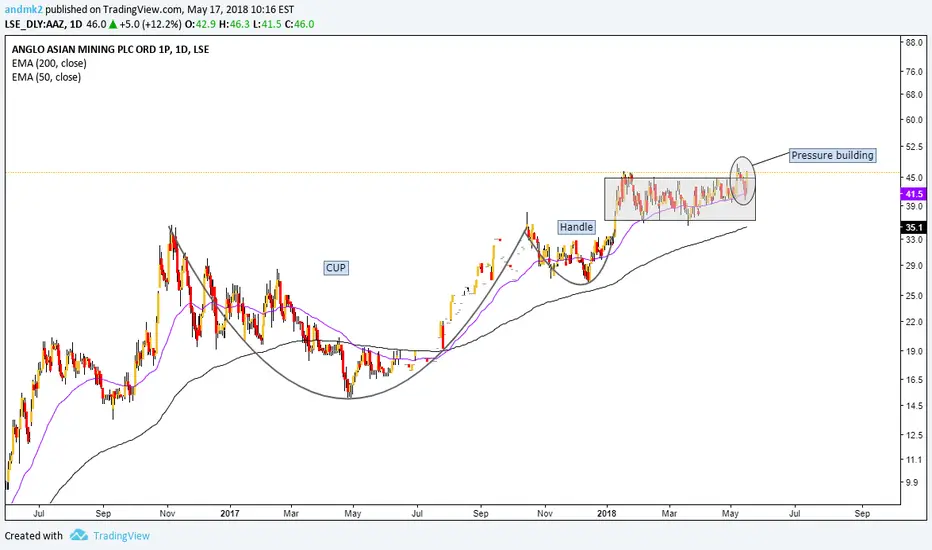Click the TradingView cloud logo icon
Screen dimensions: 932x550
(78, 535)
